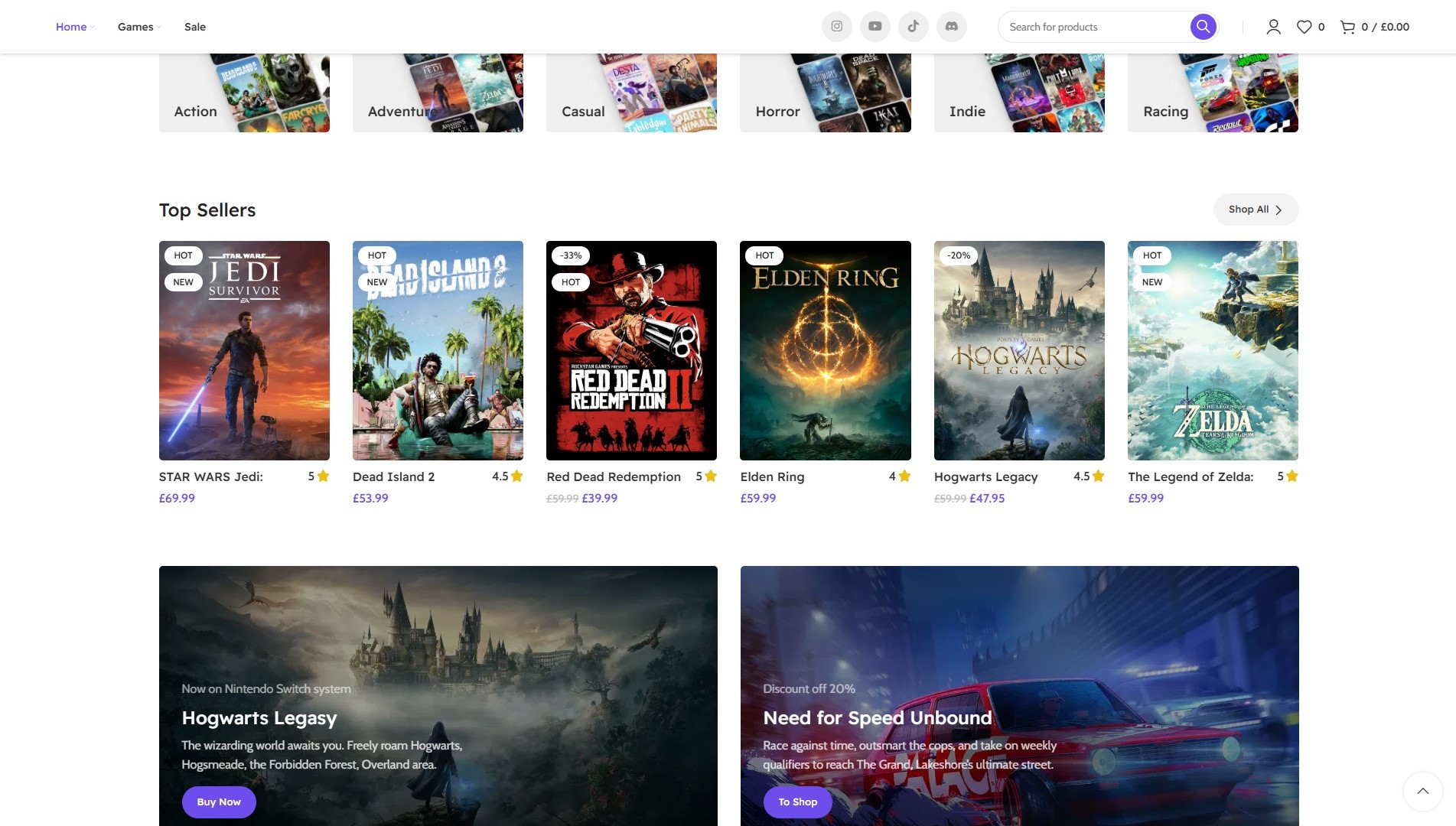Focus the Search for products field

1094,27
